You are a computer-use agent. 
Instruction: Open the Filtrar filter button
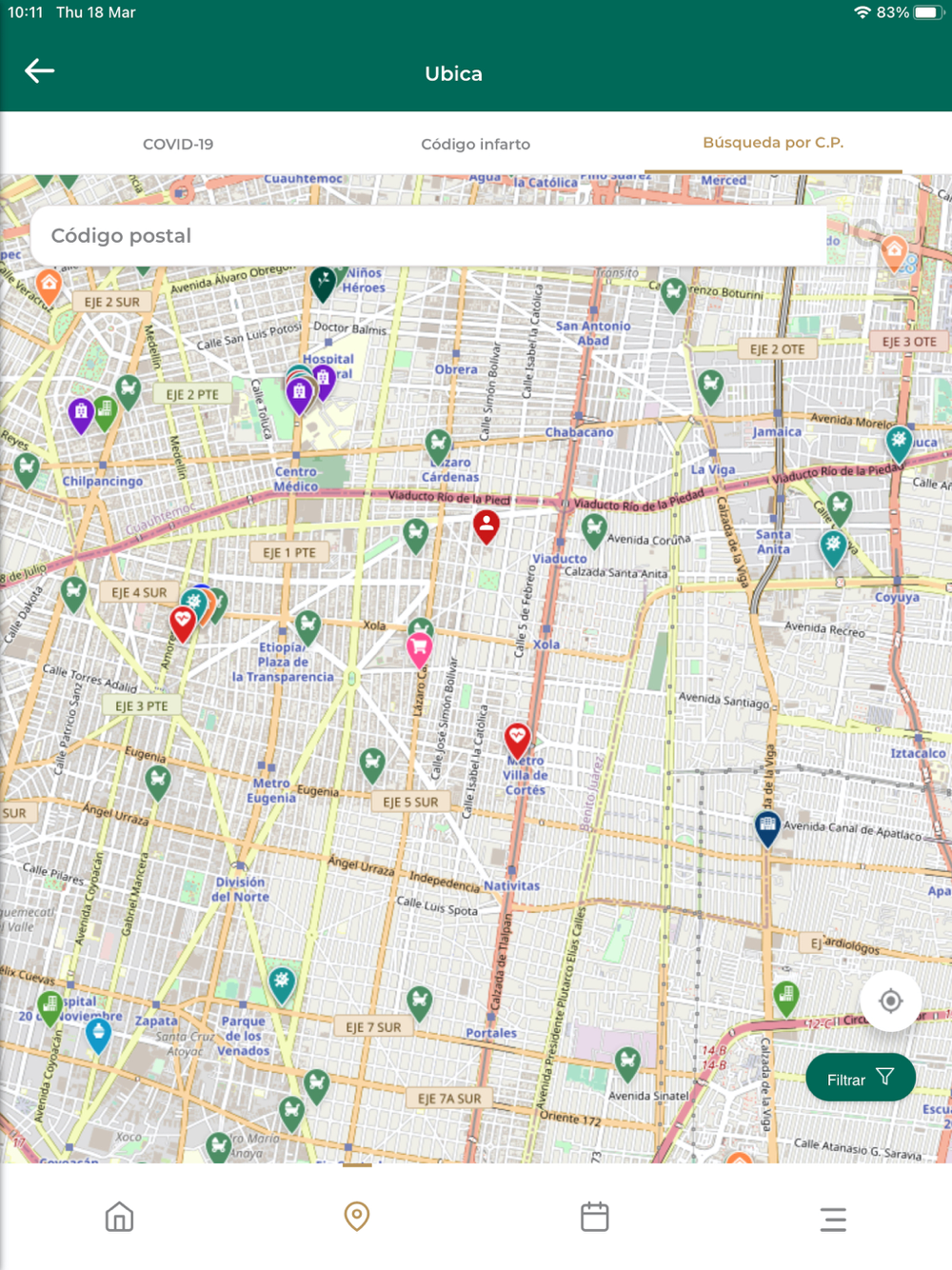tap(861, 1078)
